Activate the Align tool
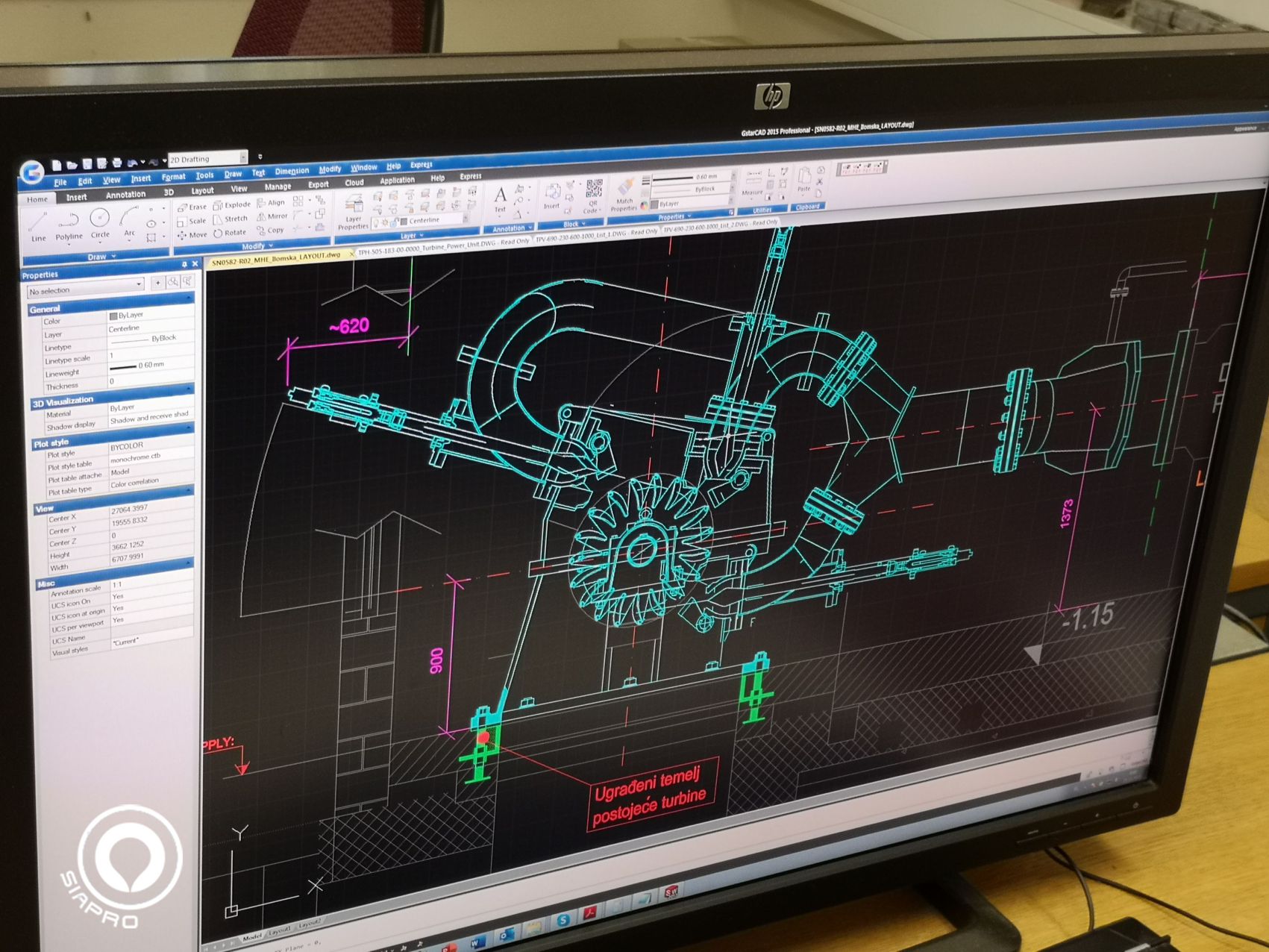 271,202
